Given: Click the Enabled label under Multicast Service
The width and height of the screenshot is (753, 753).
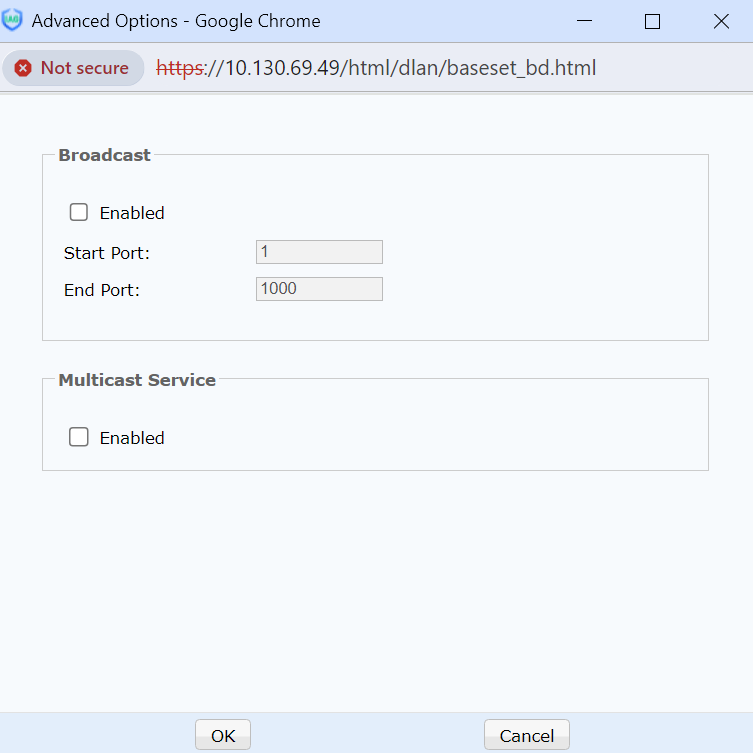Looking at the screenshot, I should click(x=132, y=438).
